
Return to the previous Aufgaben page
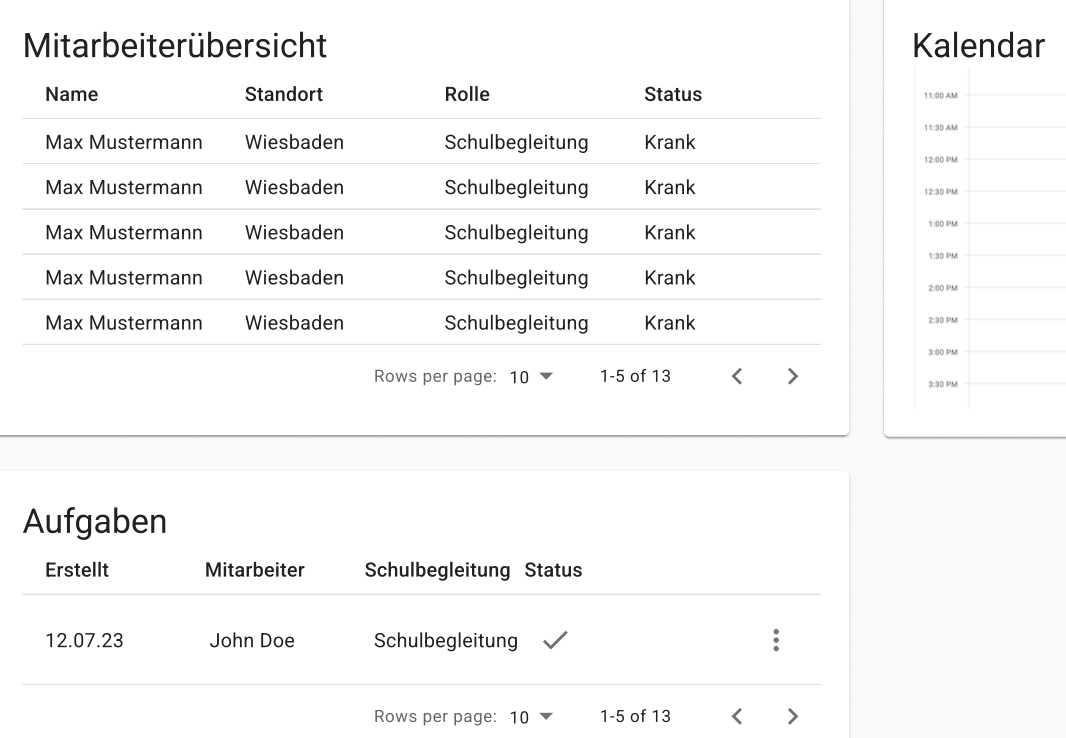click(x=737, y=716)
